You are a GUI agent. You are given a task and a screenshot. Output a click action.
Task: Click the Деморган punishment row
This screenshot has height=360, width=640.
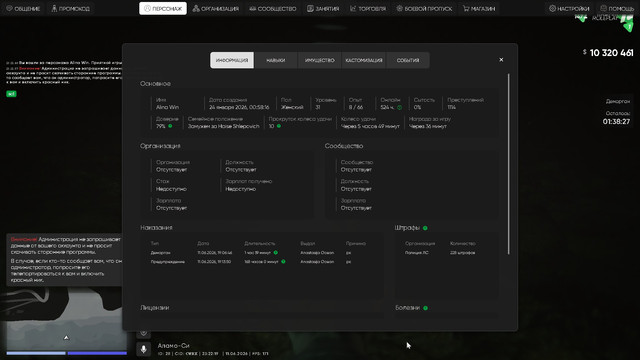point(261,253)
